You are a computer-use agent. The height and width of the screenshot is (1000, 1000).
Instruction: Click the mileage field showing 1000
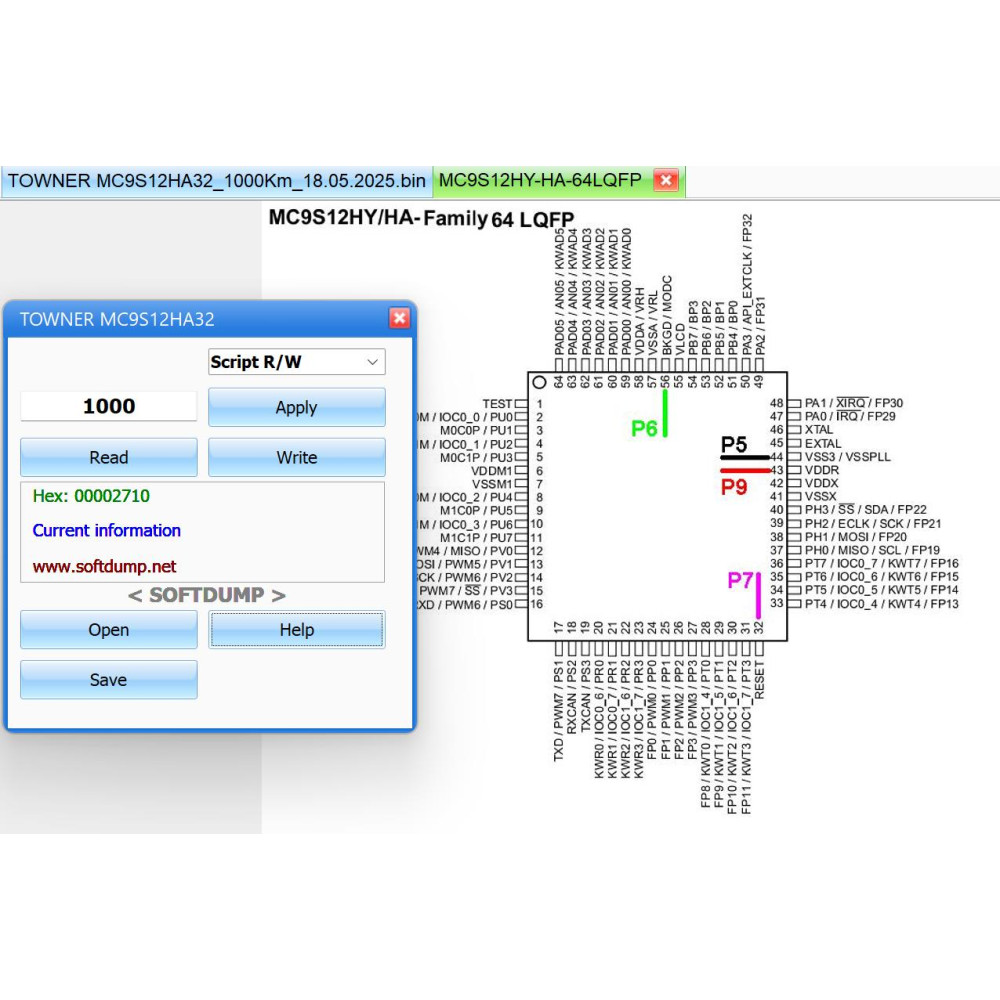tap(108, 406)
